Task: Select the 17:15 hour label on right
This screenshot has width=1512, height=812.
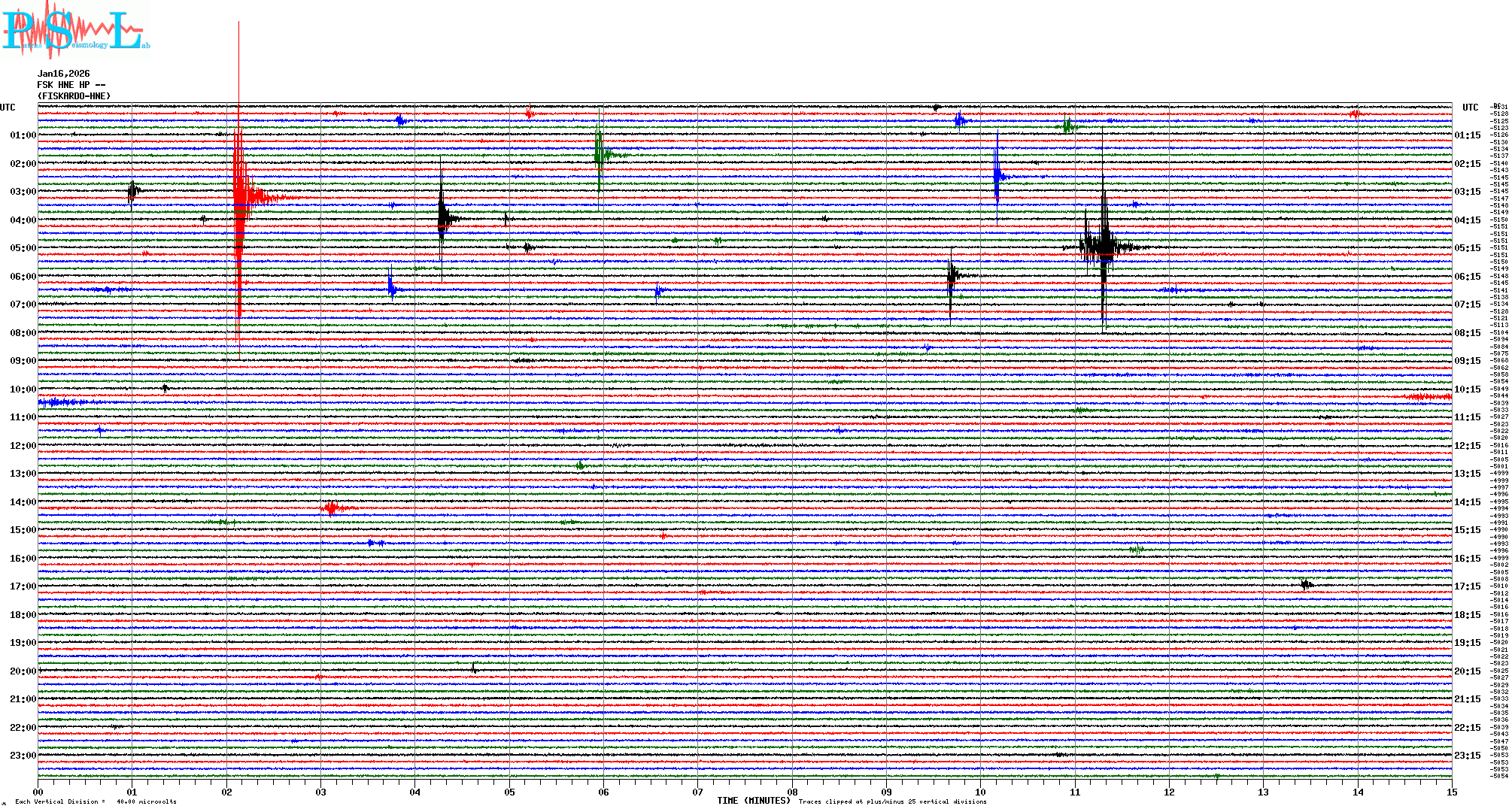Action: click(1467, 586)
